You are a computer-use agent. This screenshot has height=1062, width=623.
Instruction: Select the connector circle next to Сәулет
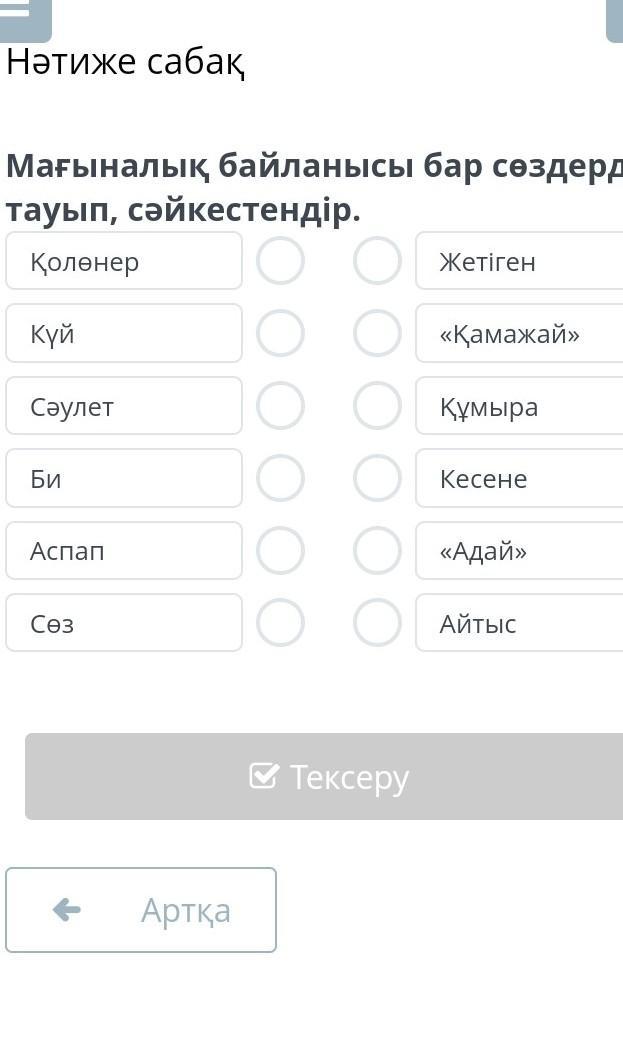coord(280,406)
